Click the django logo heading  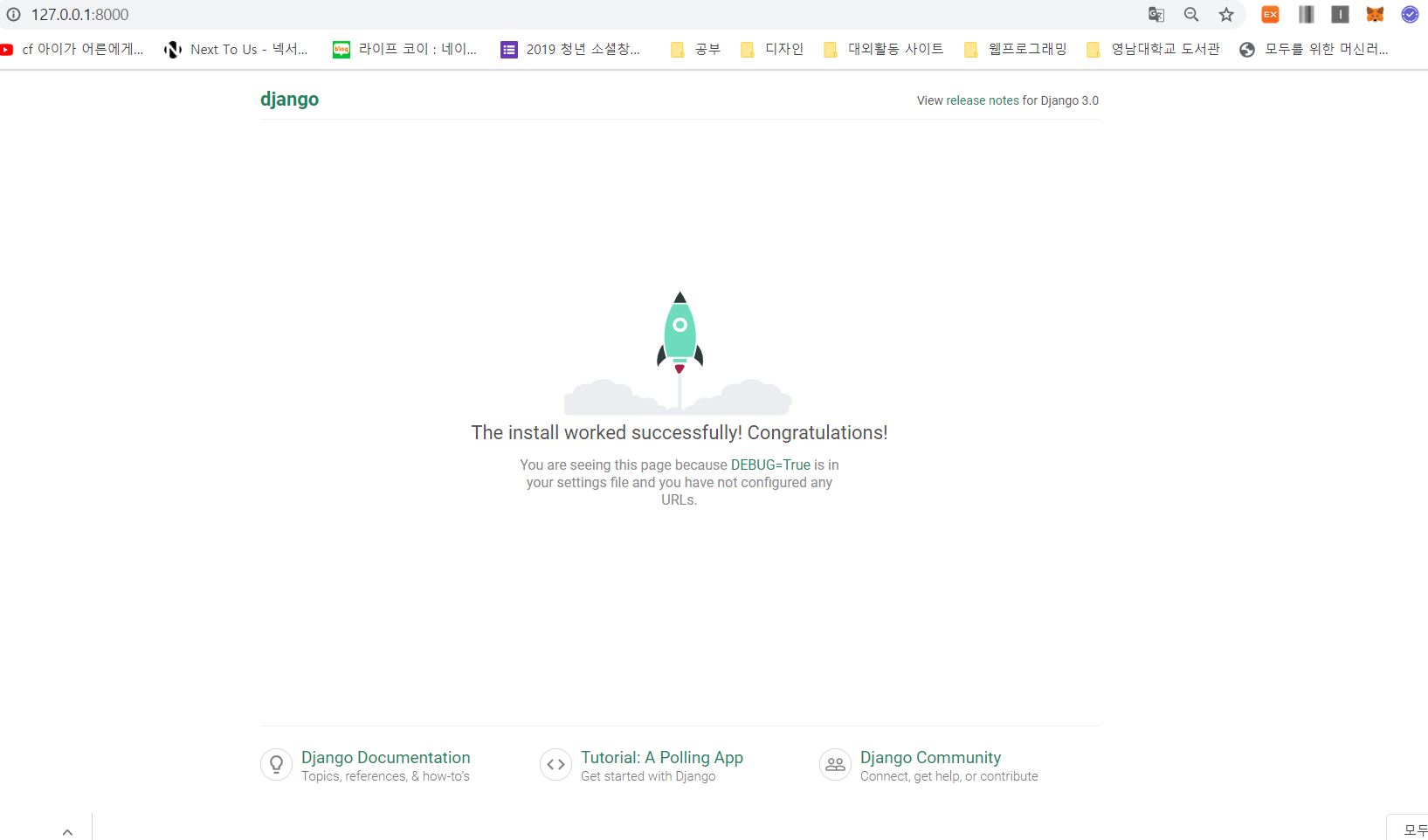[x=289, y=100]
